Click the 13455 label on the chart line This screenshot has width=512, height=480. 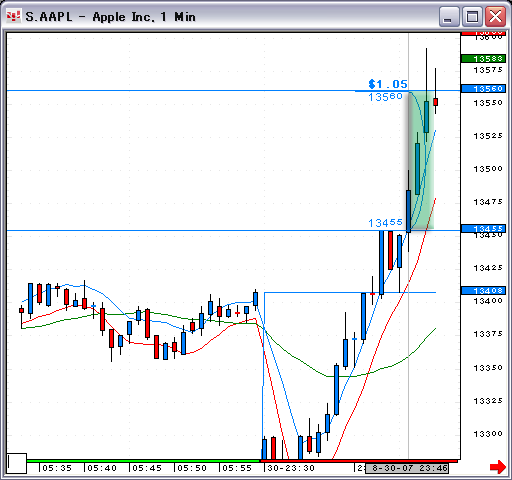pyautogui.click(x=385, y=222)
